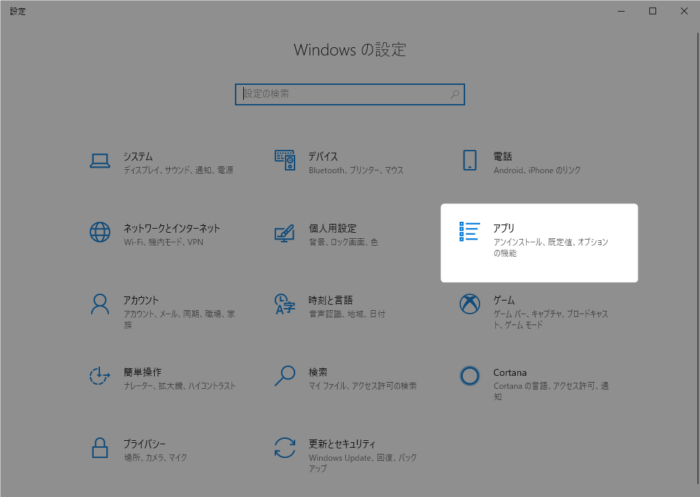The height and width of the screenshot is (497, 700).
Task: Click the システム laptop icon
Action: coord(99,161)
